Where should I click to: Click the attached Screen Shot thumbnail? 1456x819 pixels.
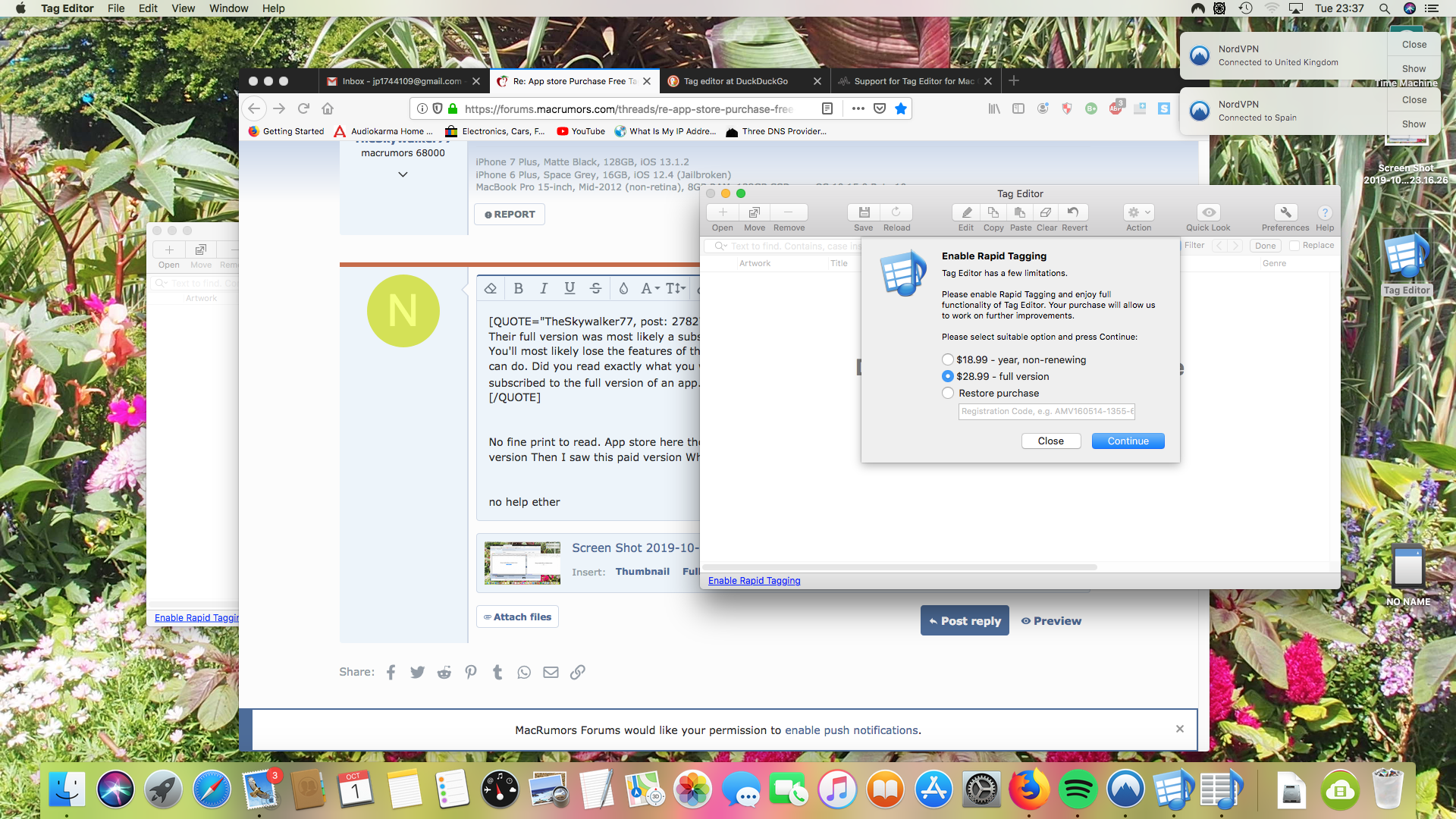(x=522, y=563)
